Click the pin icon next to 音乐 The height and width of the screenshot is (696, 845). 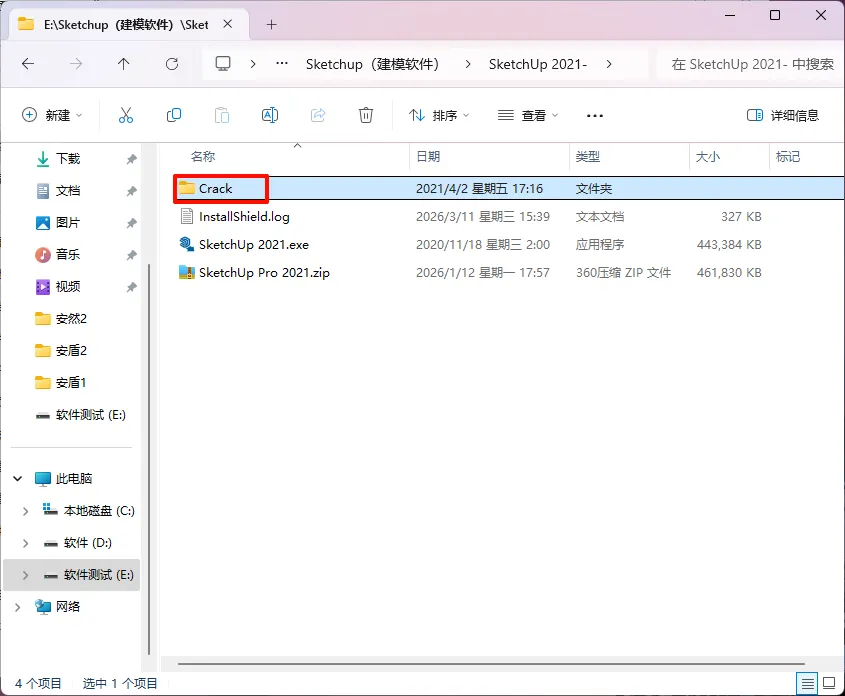(x=131, y=255)
